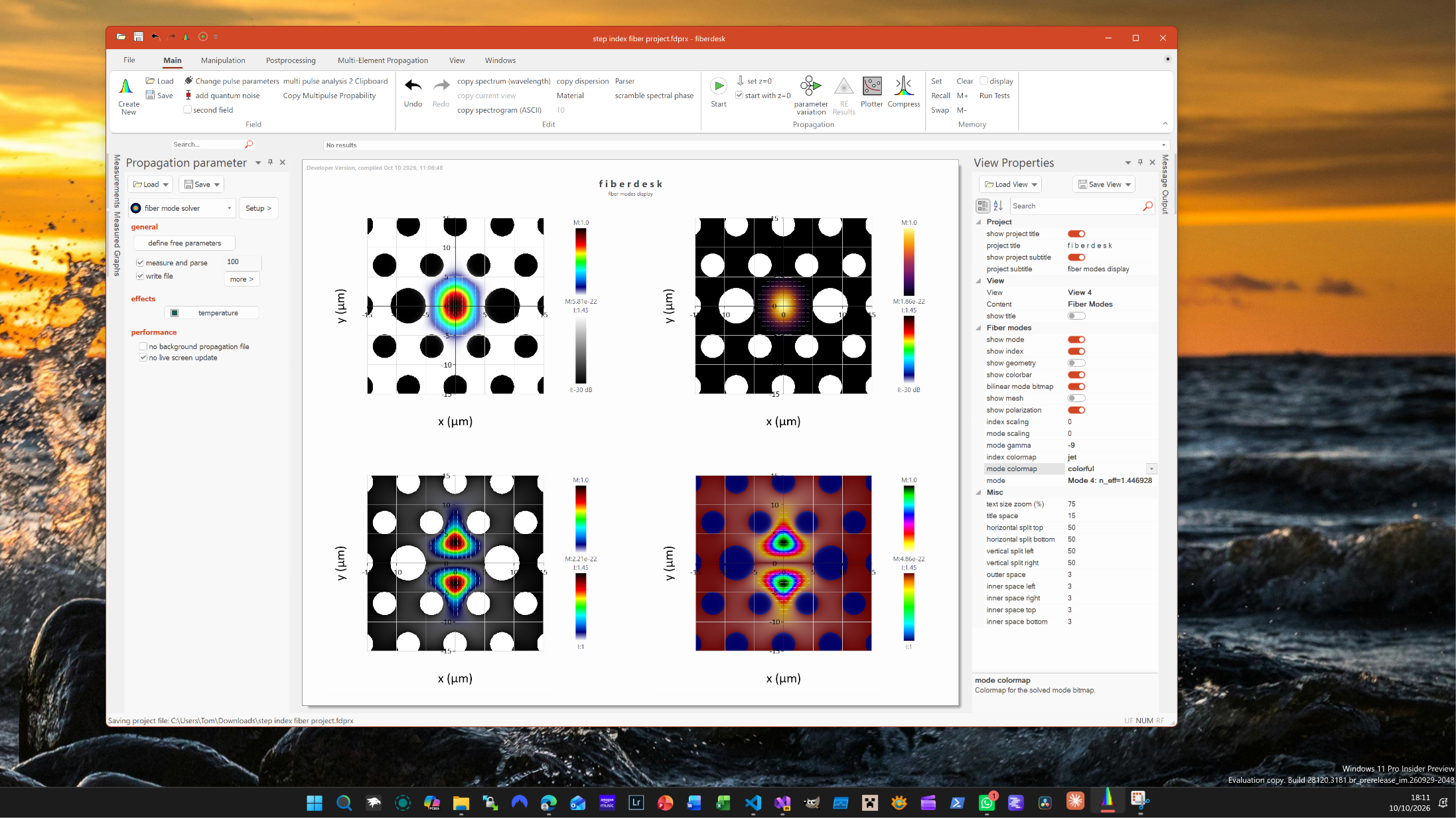The image size is (1456, 818).
Task: Click the Redo arrow in the ribbon
Action: point(441,86)
